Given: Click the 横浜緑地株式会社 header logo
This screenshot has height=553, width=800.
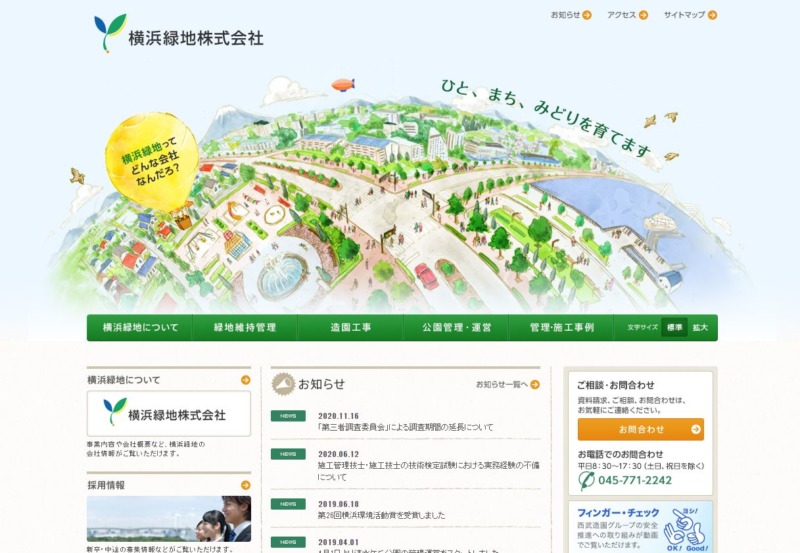Looking at the screenshot, I should click(179, 34).
